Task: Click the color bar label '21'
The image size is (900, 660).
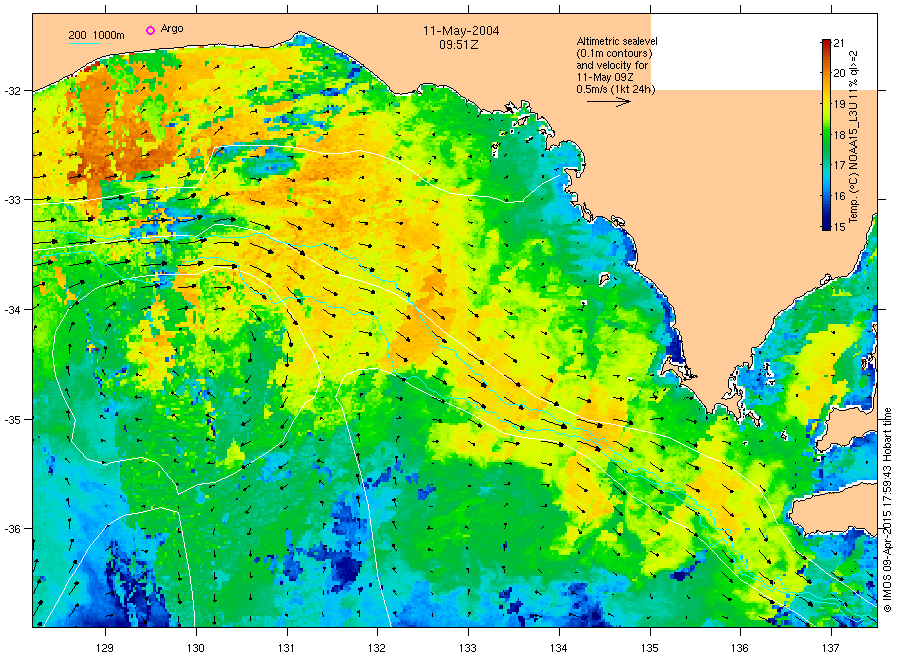Action: [839, 43]
